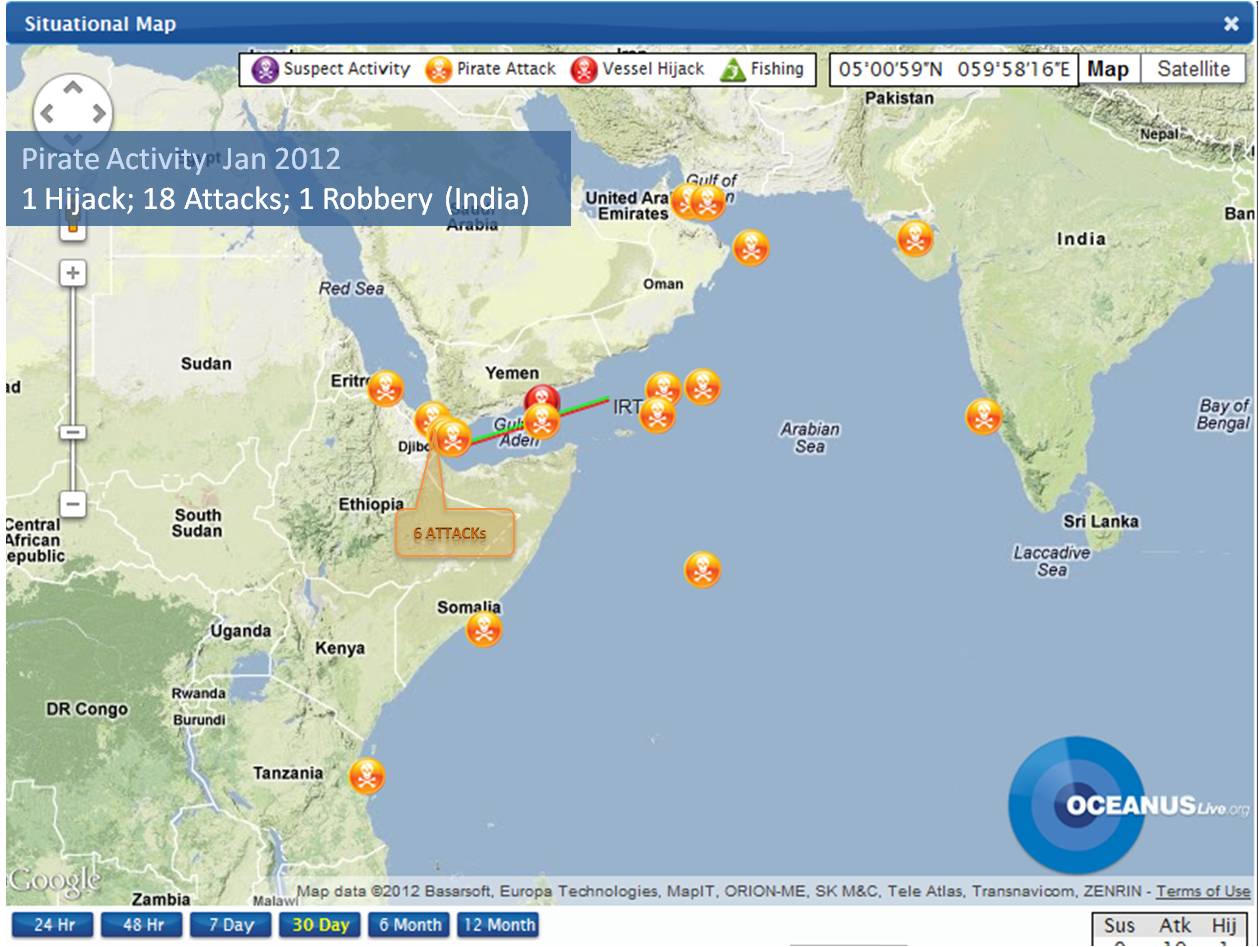Select easternmost attack marker in cluster beside IRT label
The width and height of the screenshot is (1259, 947).
pyautogui.click(x=702, y=386)
